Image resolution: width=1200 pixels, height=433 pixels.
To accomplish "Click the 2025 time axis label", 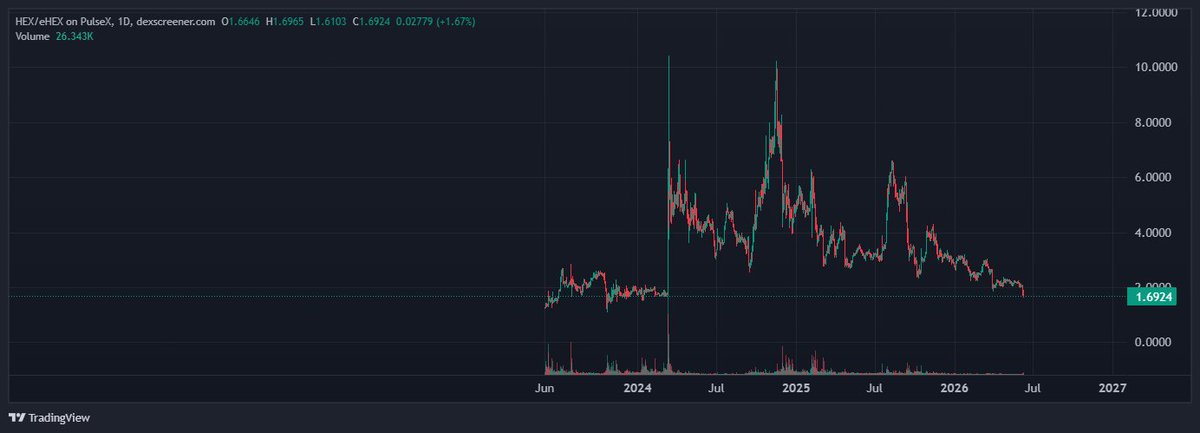I will [795, 387].
